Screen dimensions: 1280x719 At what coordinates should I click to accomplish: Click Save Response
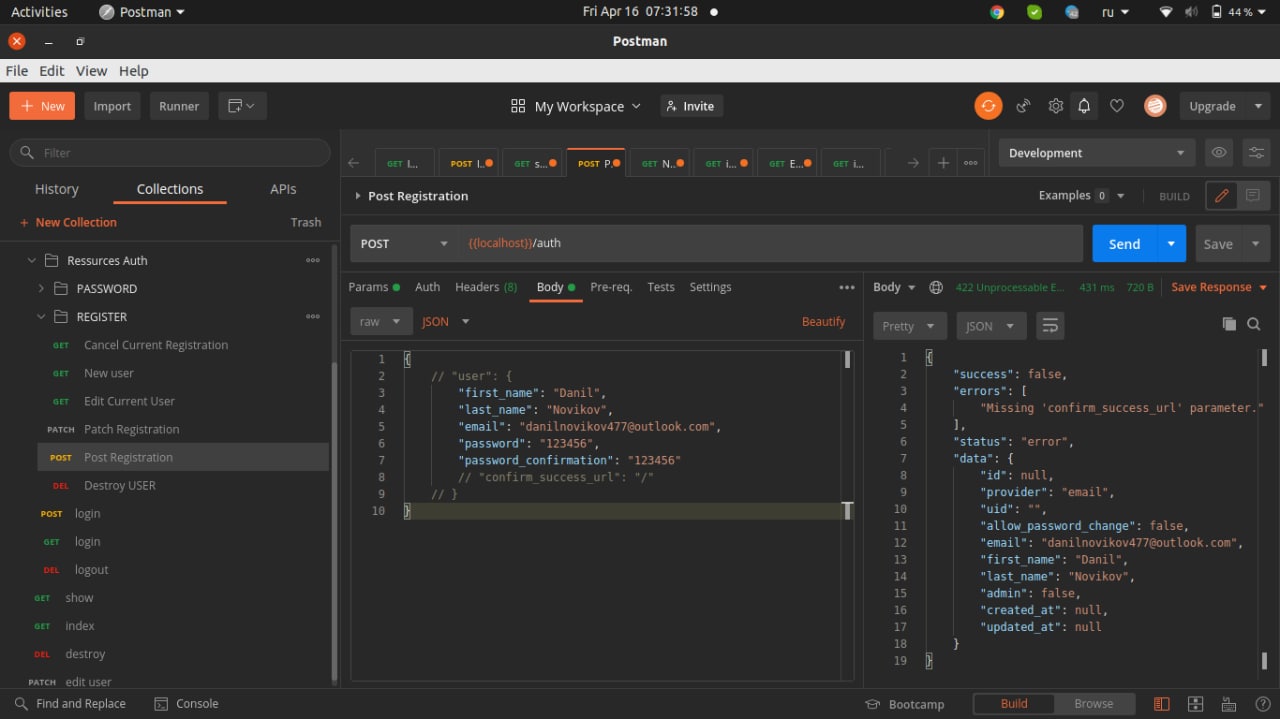(x=1211, y=287)
